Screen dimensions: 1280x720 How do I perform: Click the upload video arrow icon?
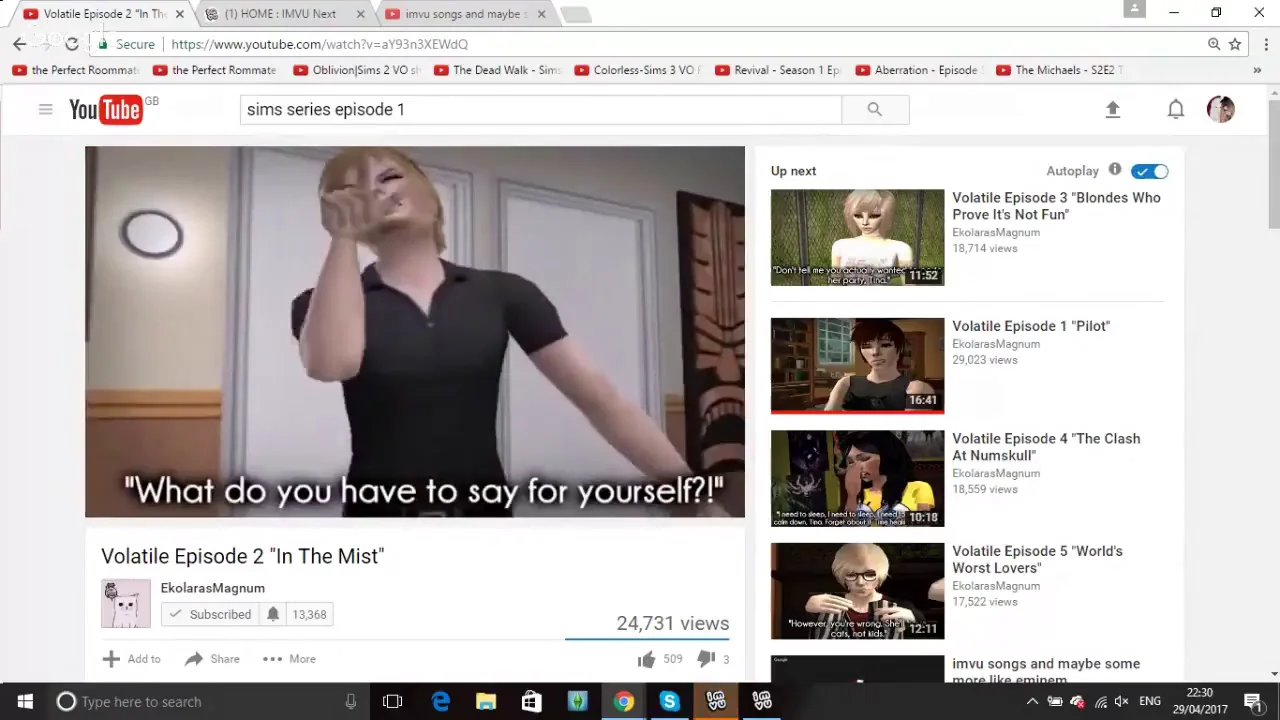click(1112, 109)
